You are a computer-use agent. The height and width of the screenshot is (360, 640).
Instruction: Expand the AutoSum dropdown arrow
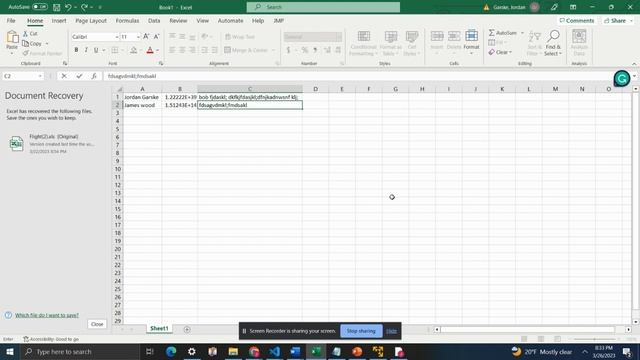click(522, 33)
